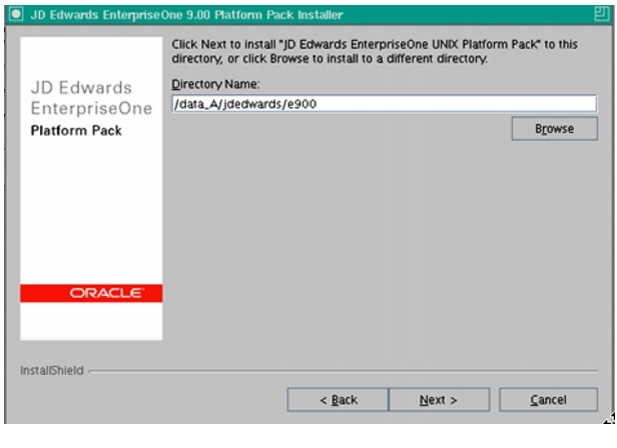Click the 'InstallShield' label

tap(52, 371)
